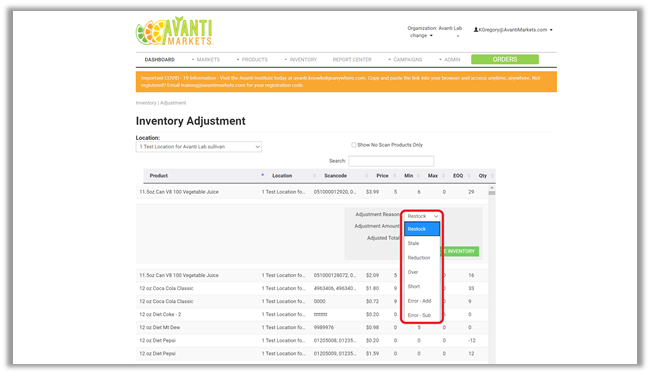Click the user profile icon beside KGregory email
The image size is (650, 375).
[x=476, y=30]
